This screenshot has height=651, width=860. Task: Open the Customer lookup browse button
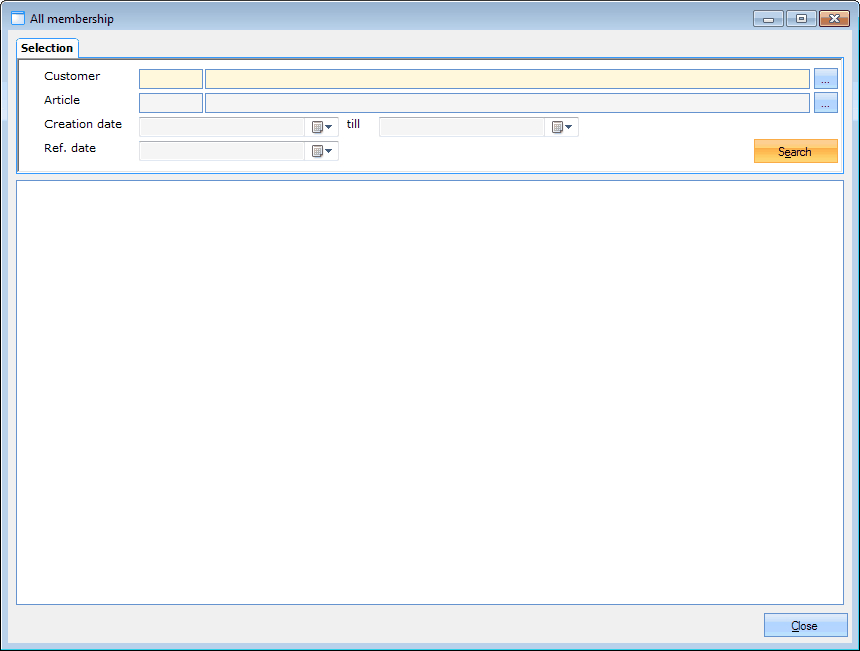point(825,79)
